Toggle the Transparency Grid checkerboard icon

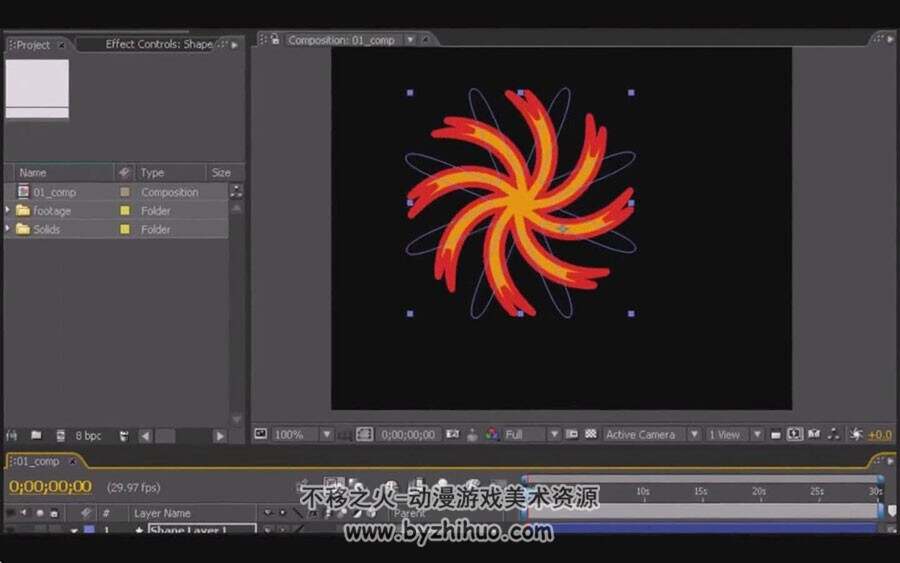pyautogui.click(x=591, y=434)
